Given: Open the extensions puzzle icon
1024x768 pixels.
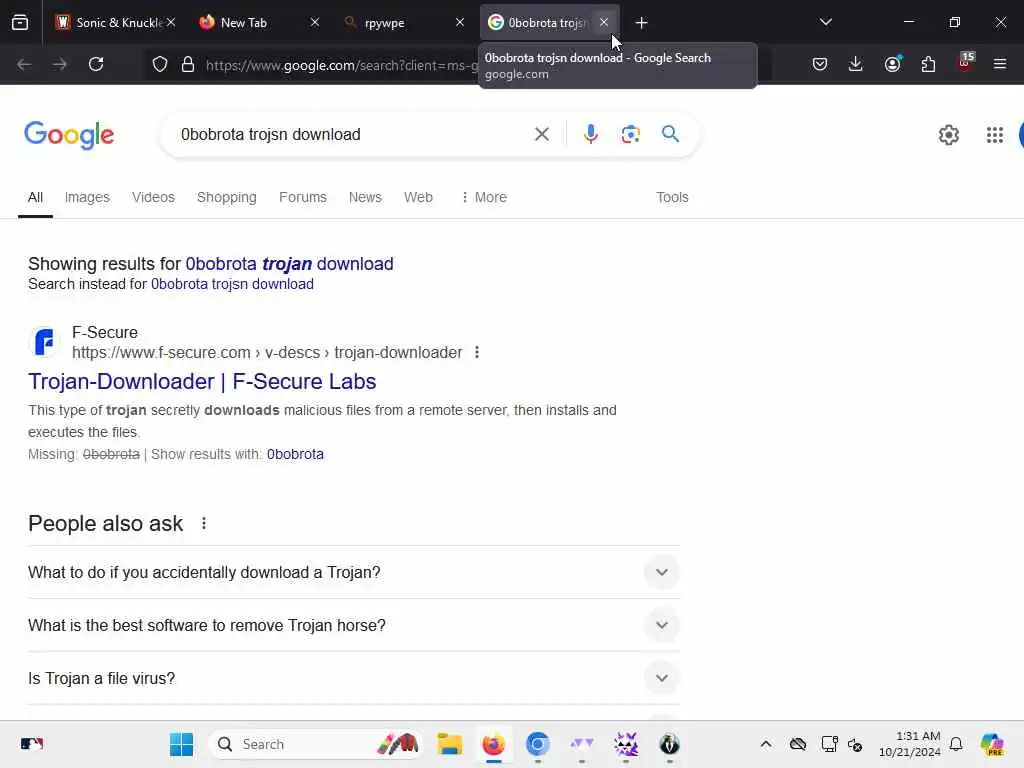Looking at the screenshot, I should [928, 64].
